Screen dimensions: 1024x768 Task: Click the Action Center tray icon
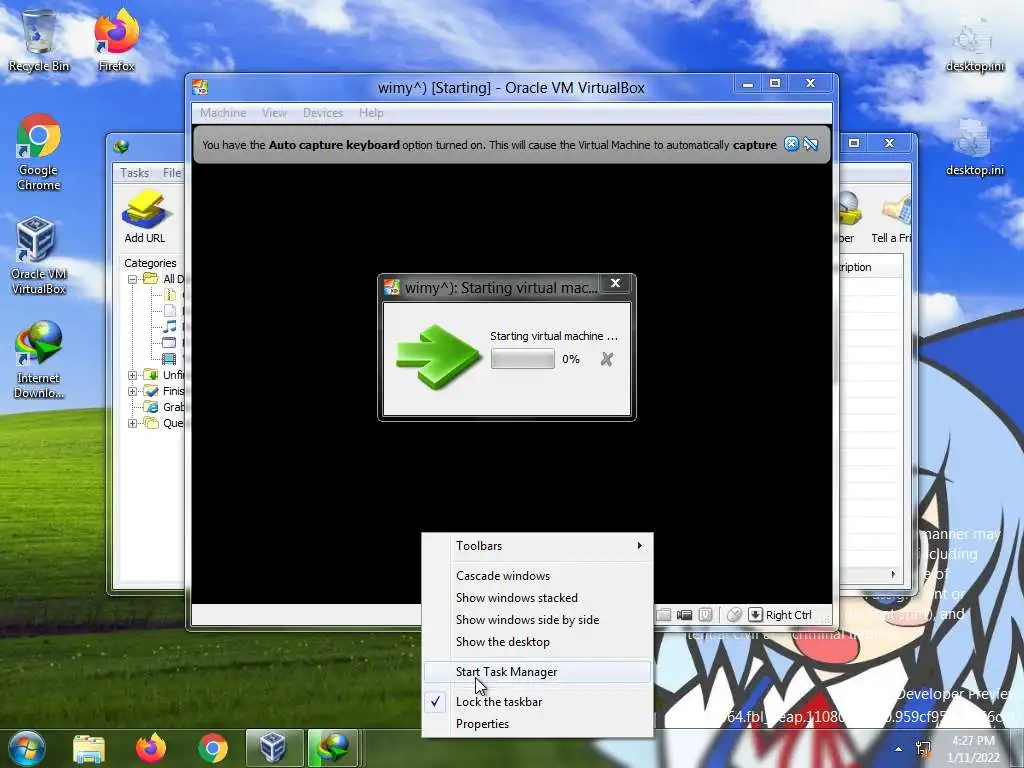pyautogui.click(x=923, y=749)
